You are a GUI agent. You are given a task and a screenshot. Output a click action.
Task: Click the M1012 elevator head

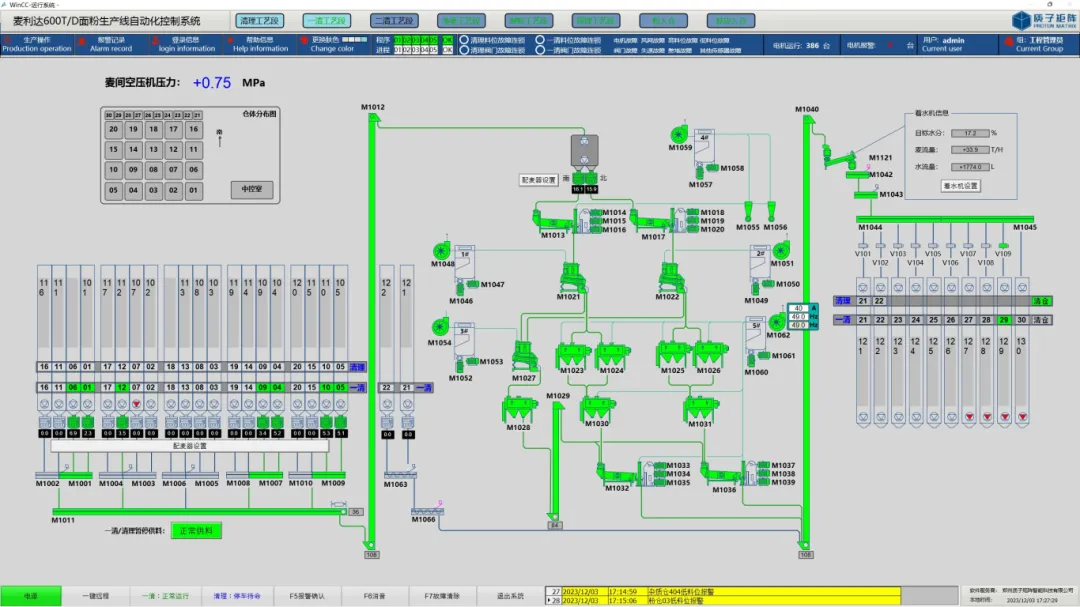click(373, 118)
